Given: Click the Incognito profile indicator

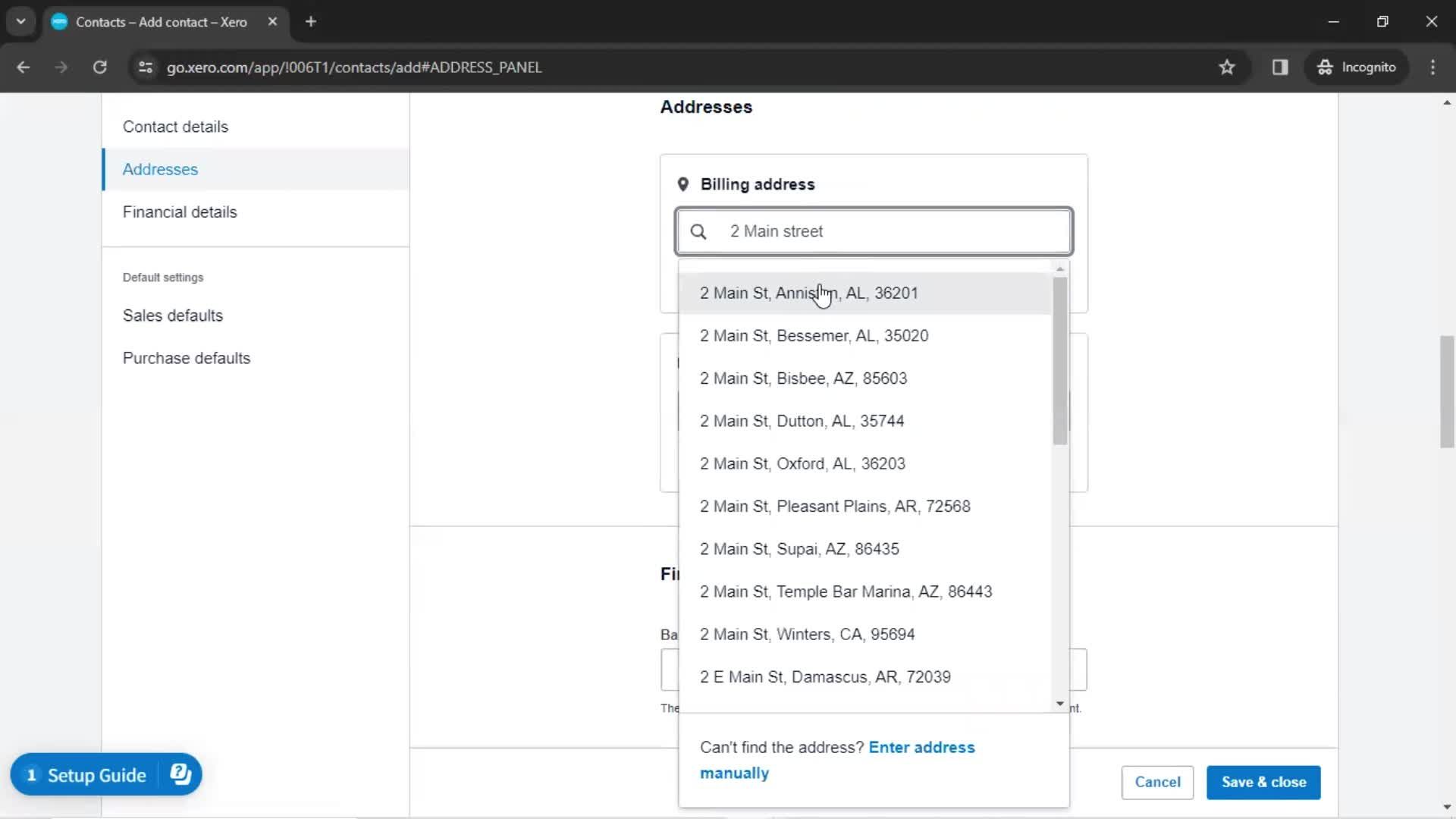Looking at the screenshot, I should point(1357,67).
